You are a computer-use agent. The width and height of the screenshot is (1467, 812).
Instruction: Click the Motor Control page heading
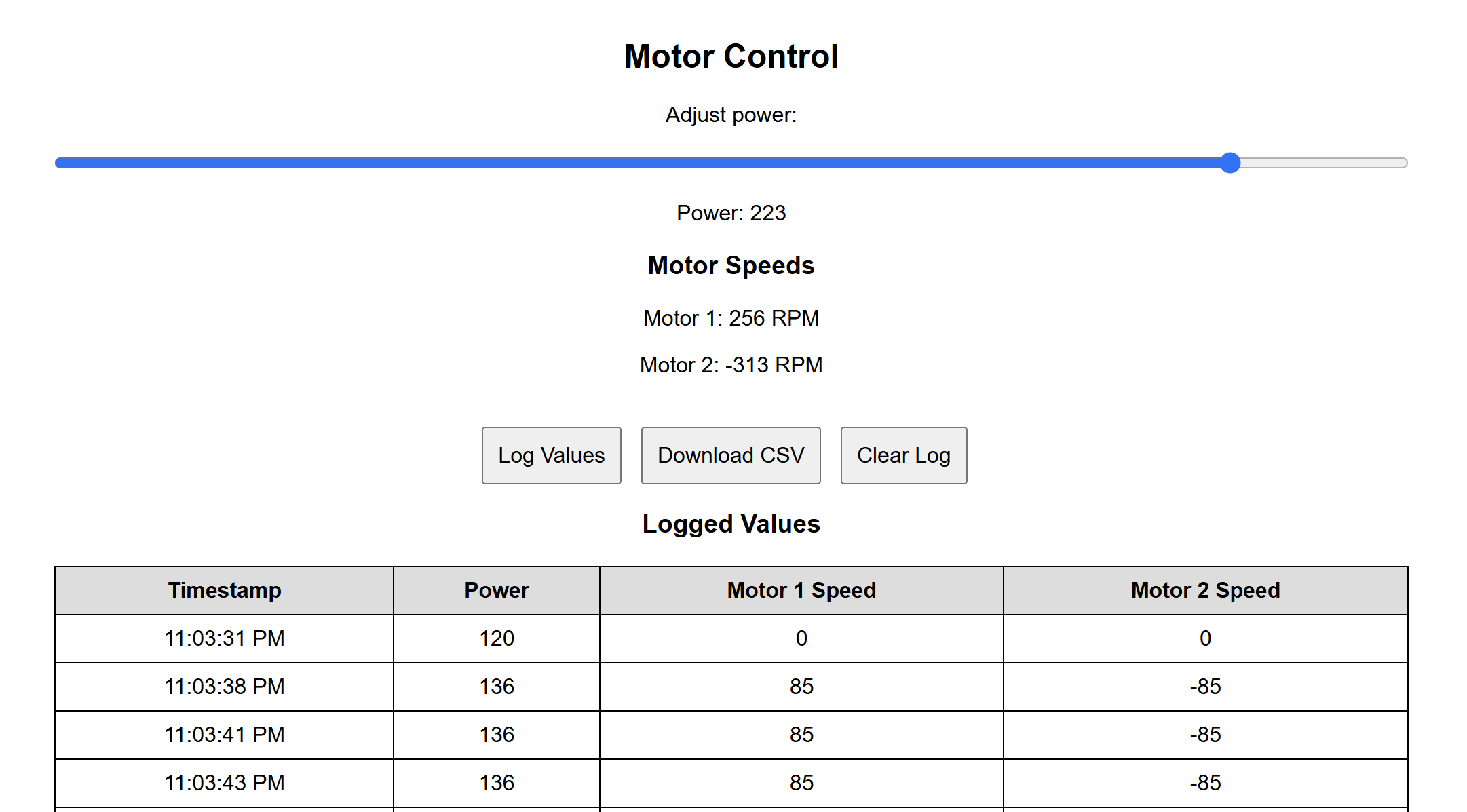(731, 56)
